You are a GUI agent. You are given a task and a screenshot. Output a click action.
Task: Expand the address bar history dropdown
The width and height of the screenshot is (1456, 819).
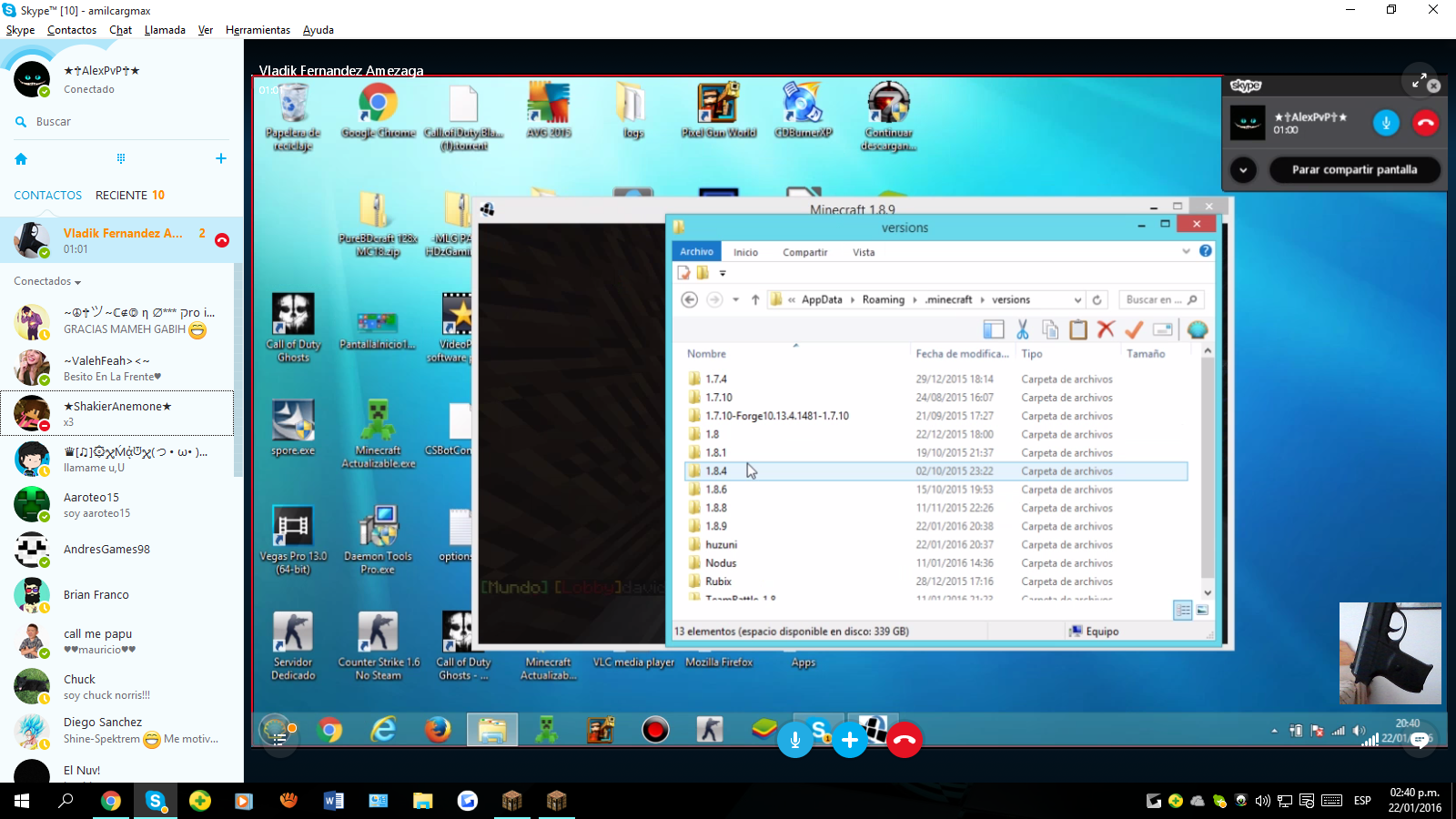pos(1077,300)
